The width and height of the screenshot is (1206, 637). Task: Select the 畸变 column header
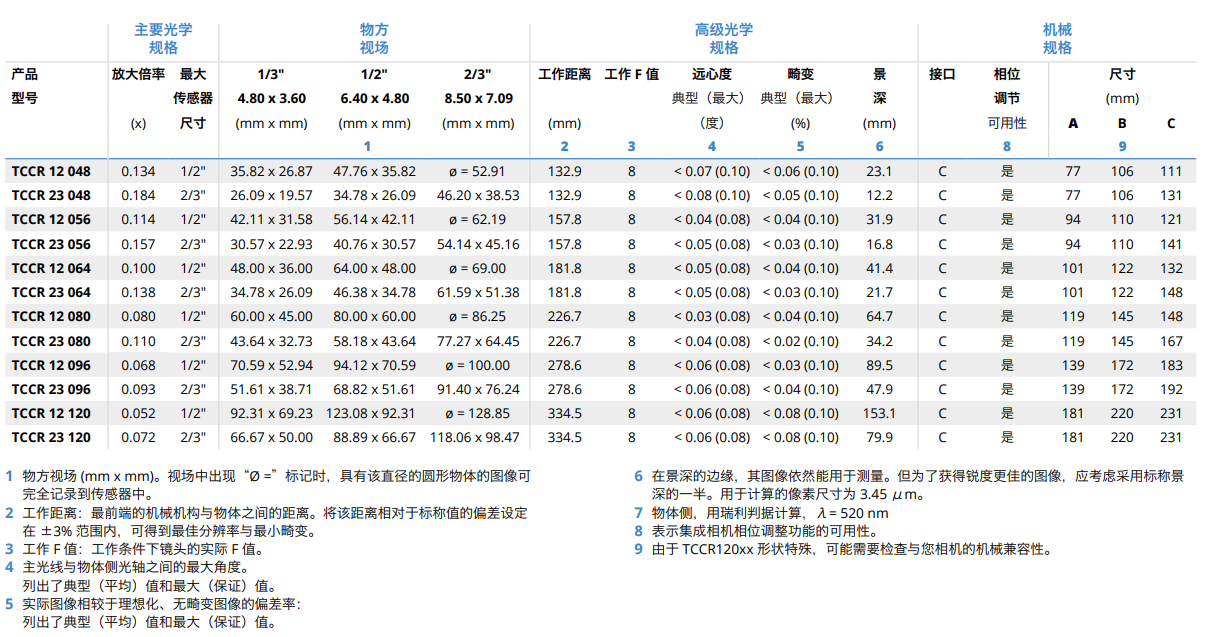800,74
